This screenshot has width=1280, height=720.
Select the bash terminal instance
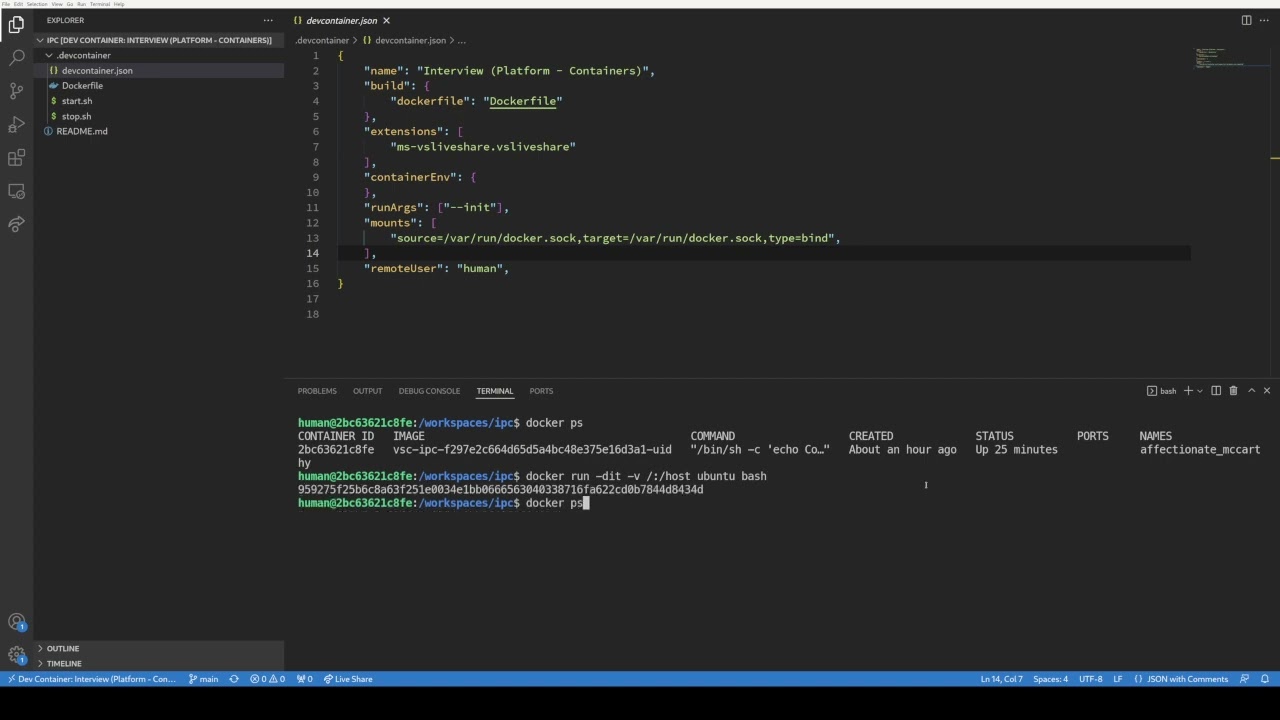click(x=1161, y=391)
